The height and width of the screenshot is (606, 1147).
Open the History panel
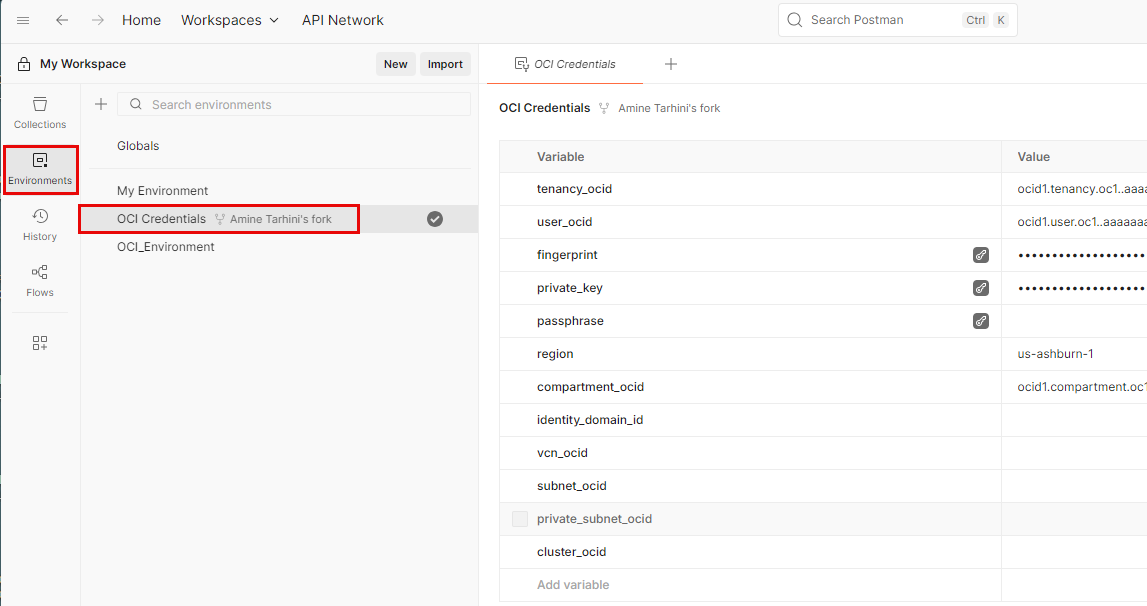coord(40,222)
